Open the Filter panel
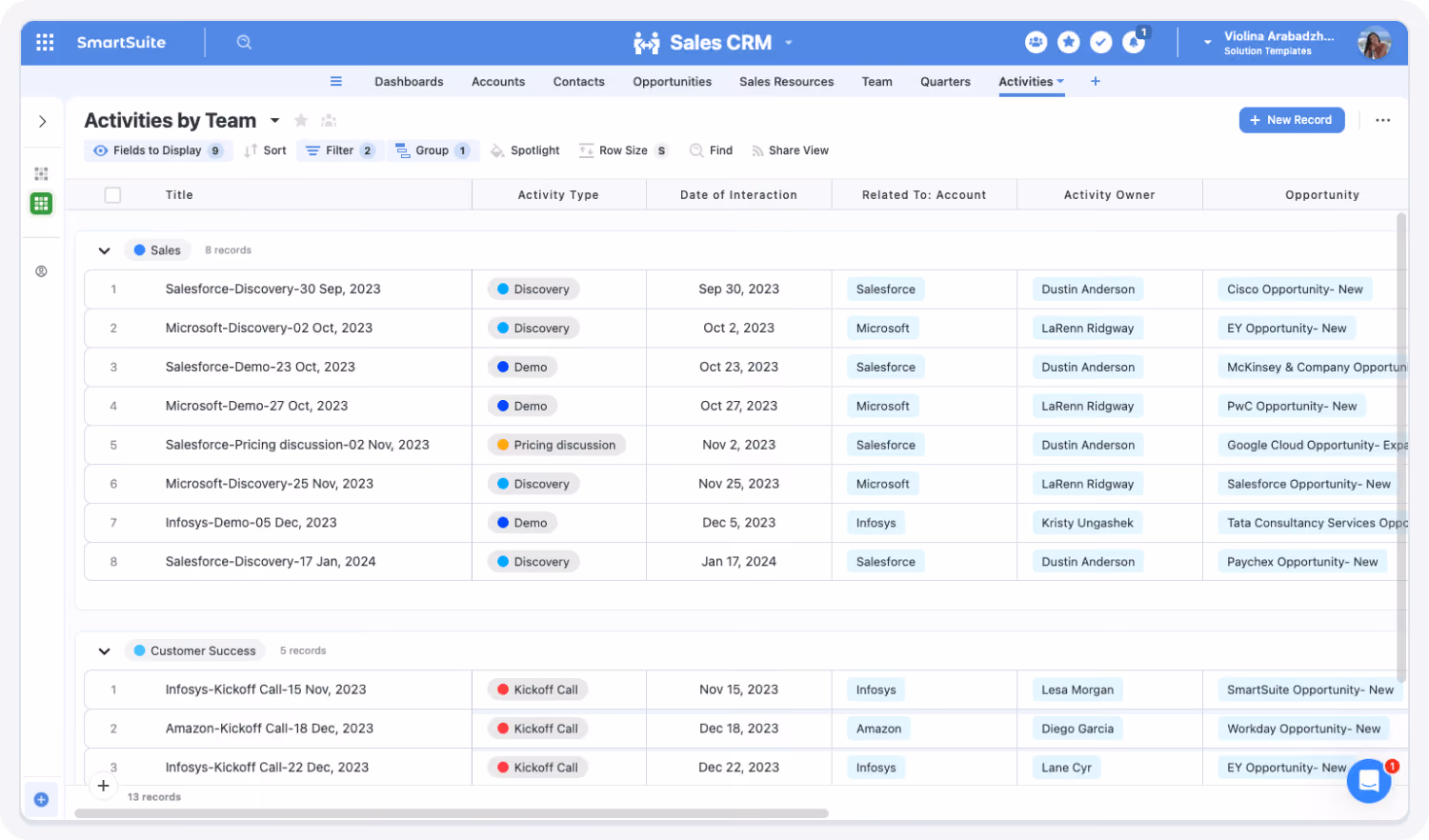1429x840 pixels. pos(339,150)
